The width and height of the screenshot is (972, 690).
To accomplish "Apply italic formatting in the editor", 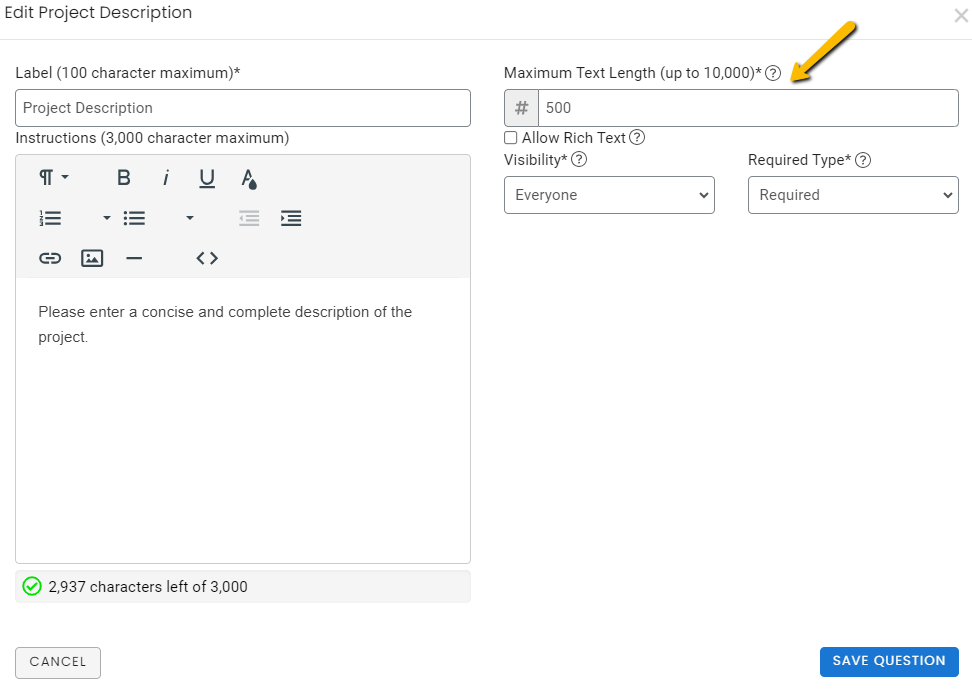I will tap(166, 177).
